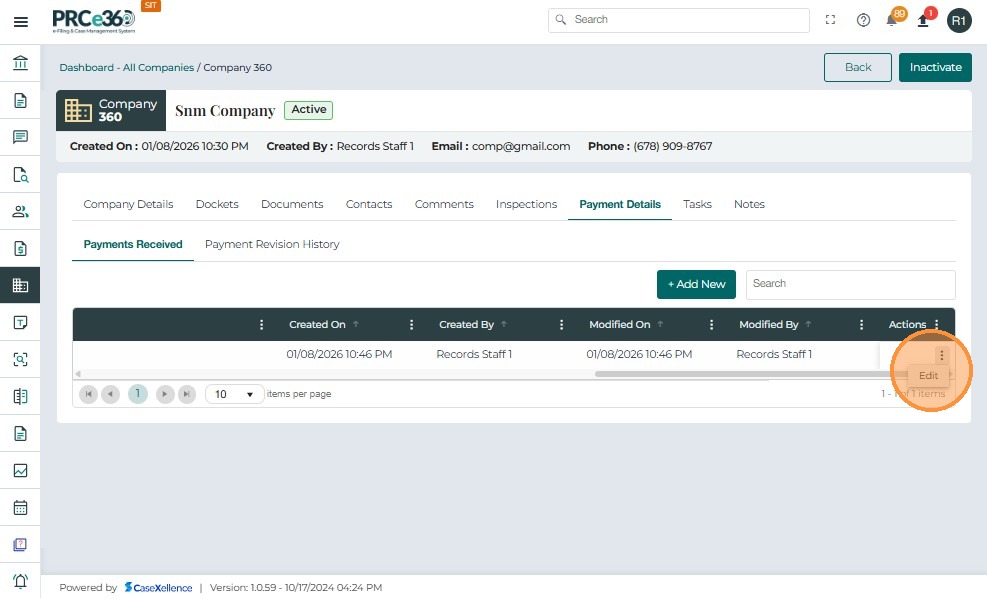Open the people contacts sidebar icon
Viewport: 987px width, 599px height.
tap(20, 211)
